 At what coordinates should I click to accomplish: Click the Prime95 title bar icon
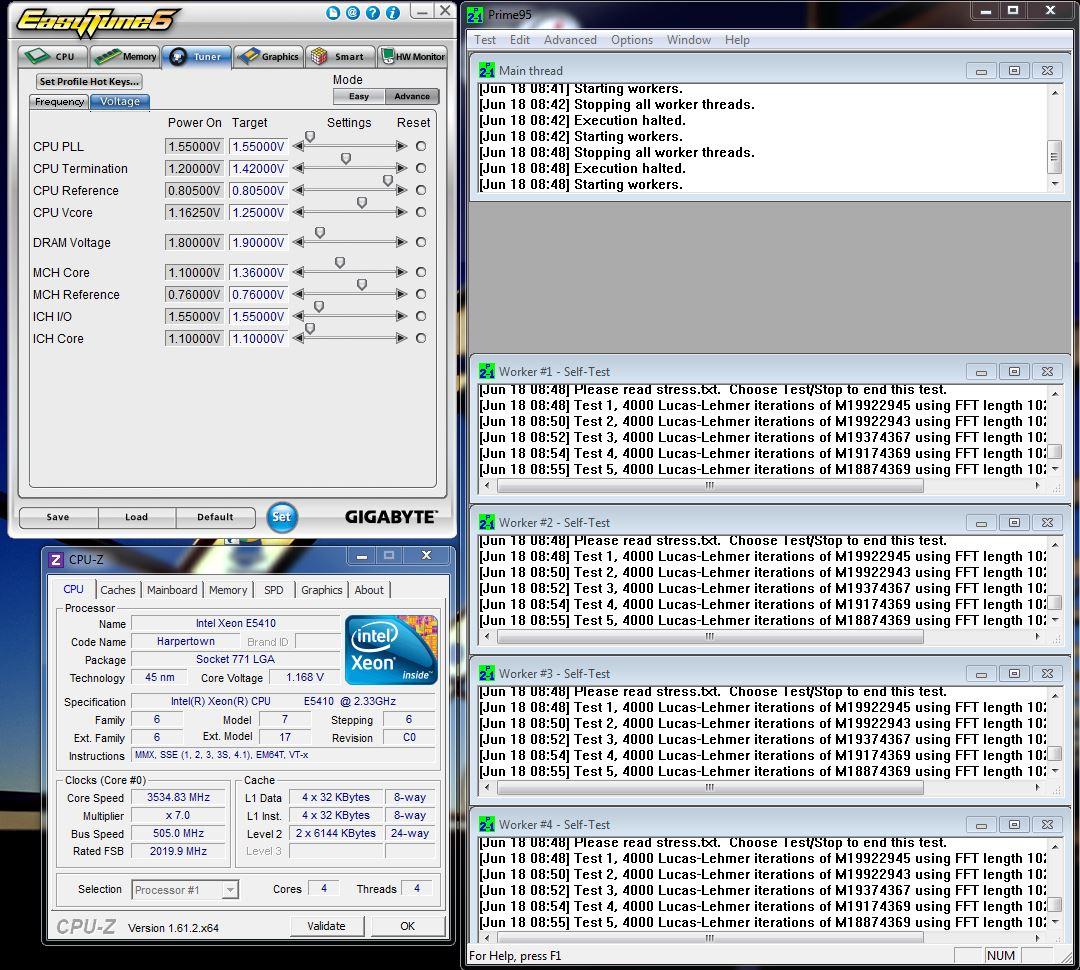click(475, 14)
